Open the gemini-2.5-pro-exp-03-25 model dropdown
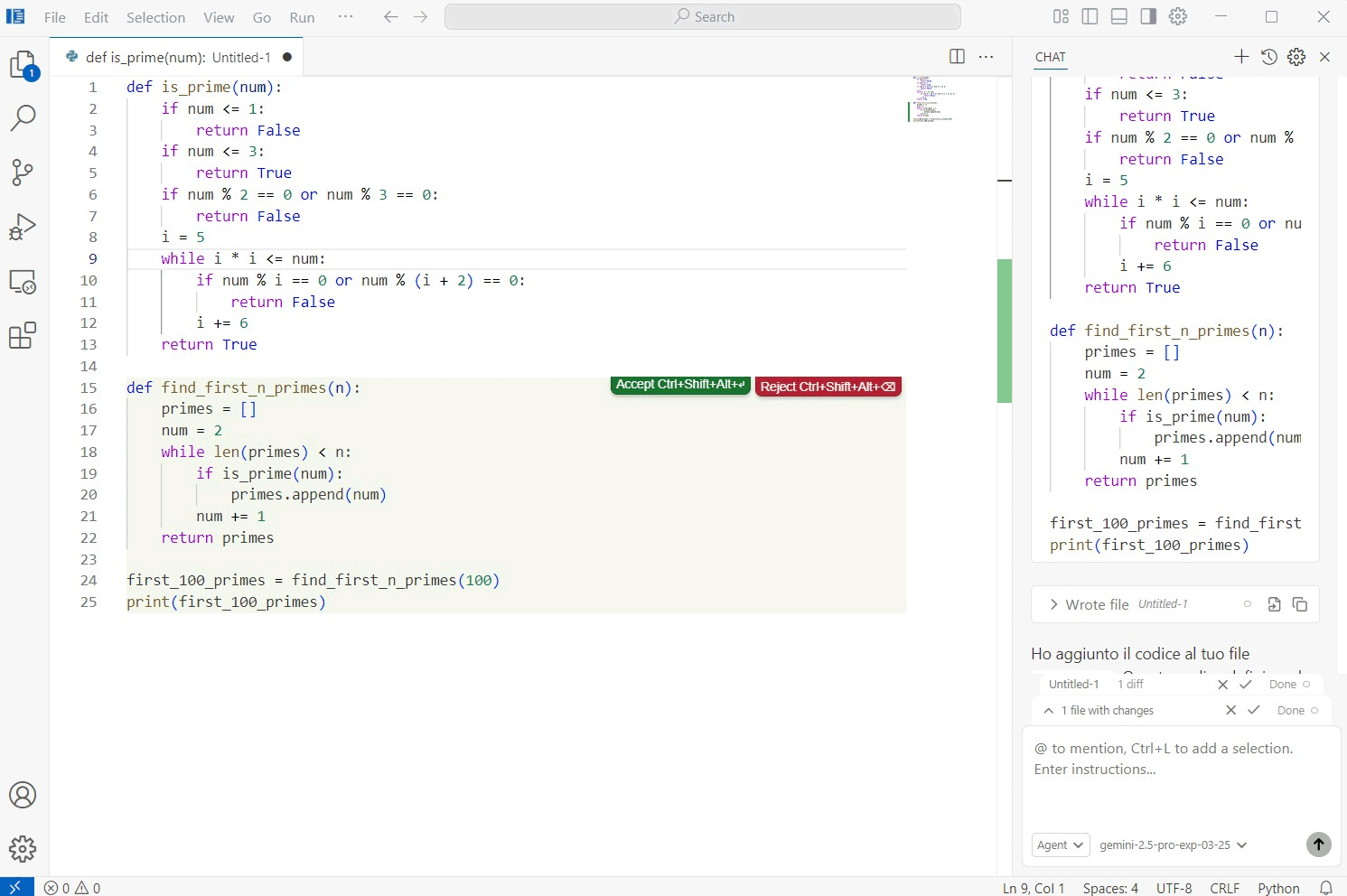Screen dimensions: 1347x896 point(1173,845)
